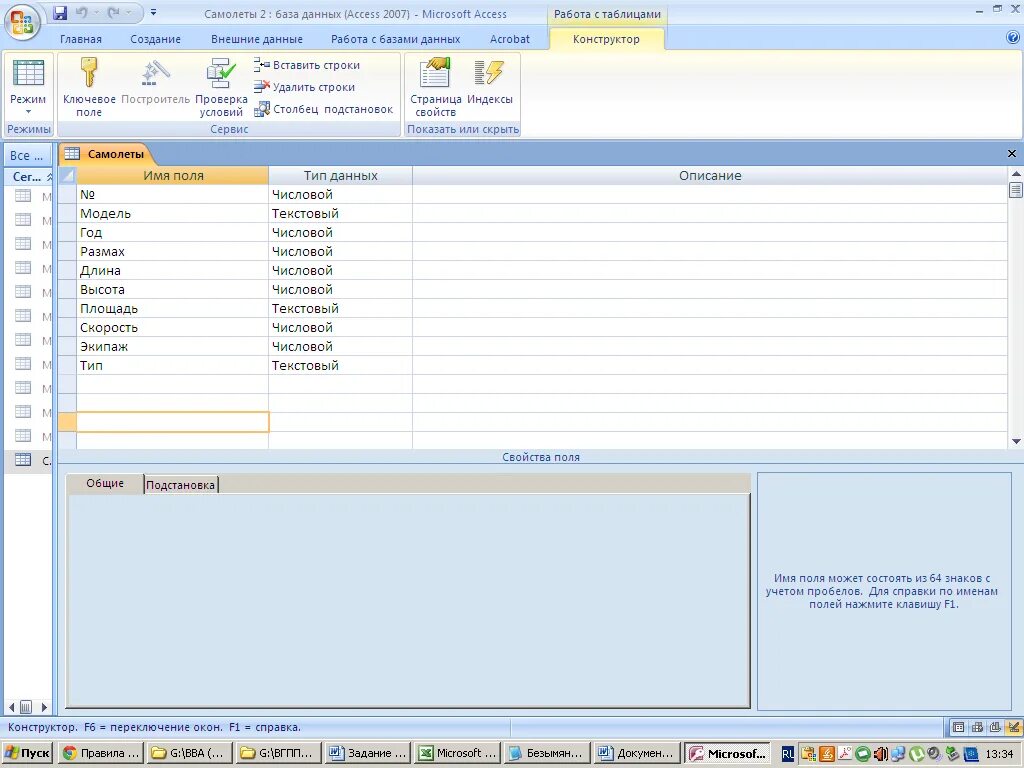
Task: Switch to PivotChart view status bar icon
Action: [x=995, y=727]
